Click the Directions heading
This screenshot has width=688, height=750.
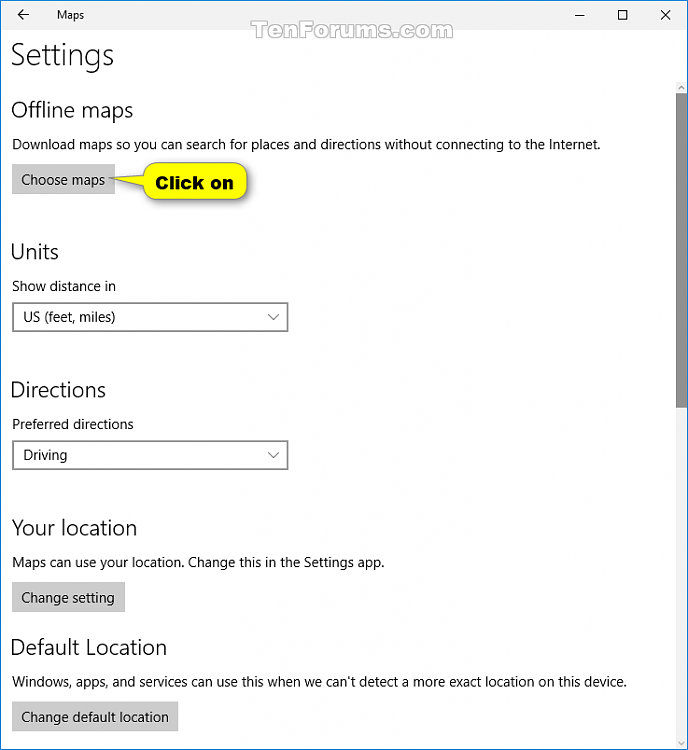tap(58, 390)
